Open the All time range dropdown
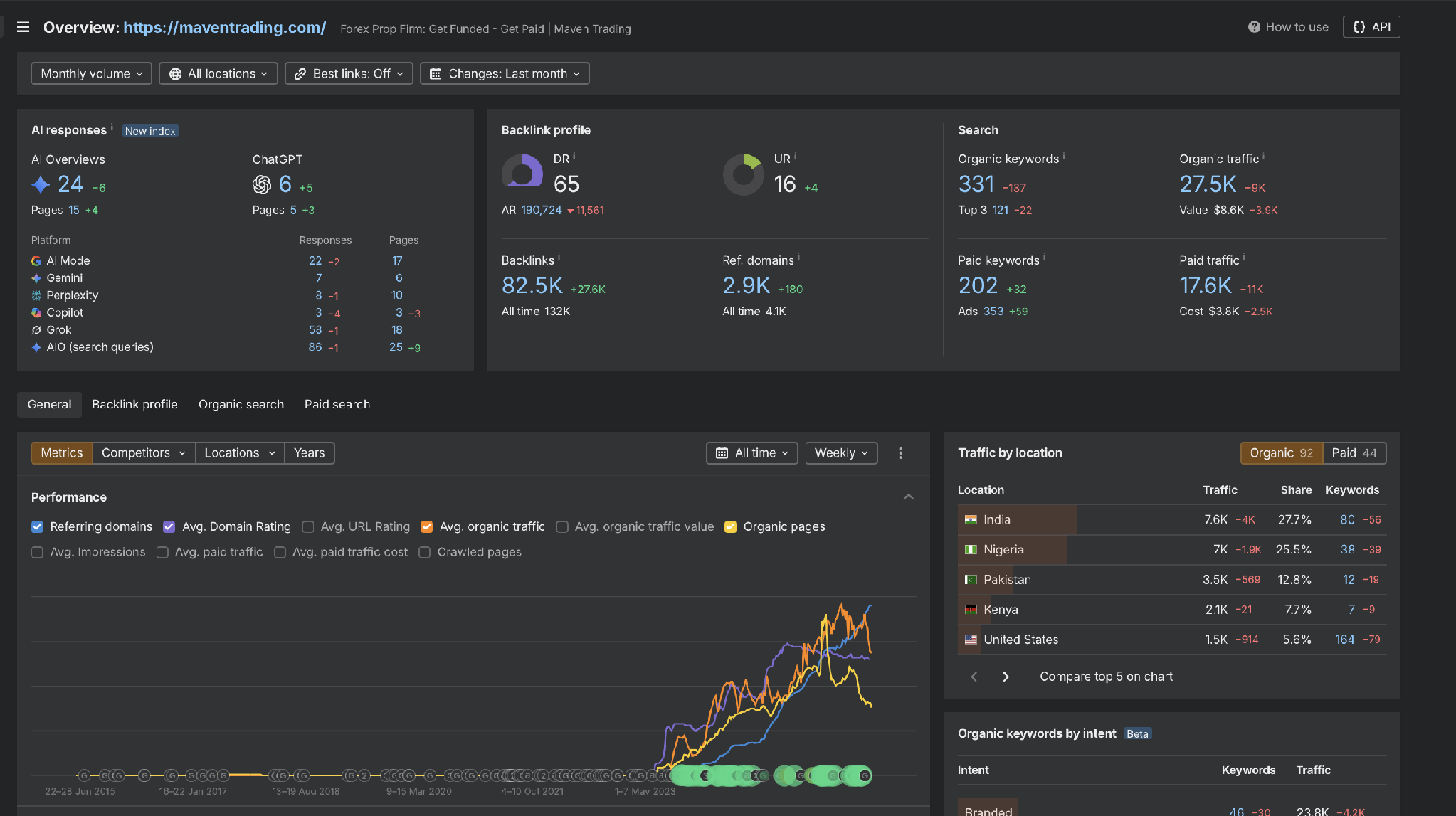Viewport: 1456px width, 816px height. [752, 453]
